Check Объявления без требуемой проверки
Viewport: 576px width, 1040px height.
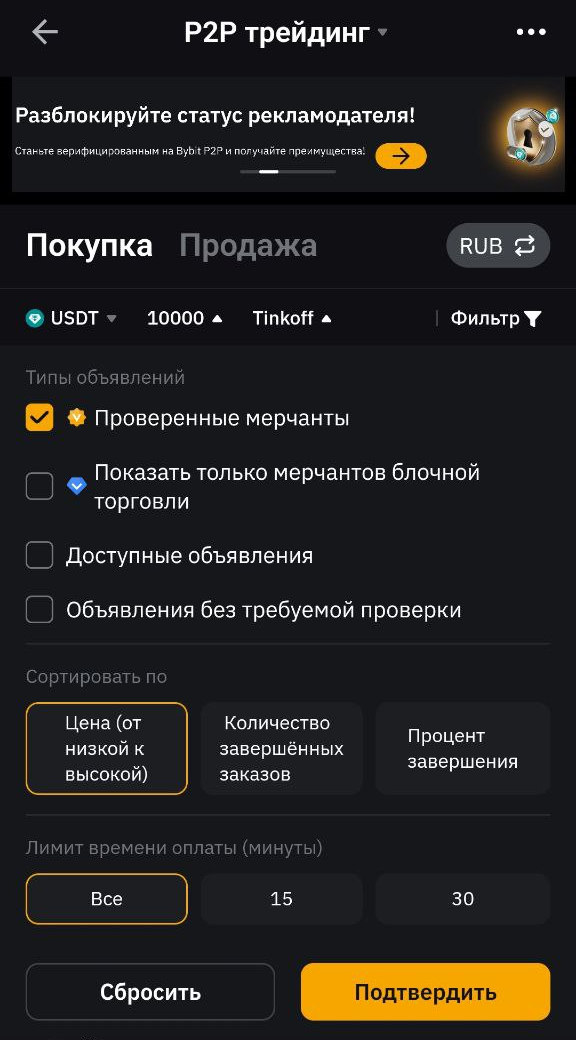(x=39, y=609)
